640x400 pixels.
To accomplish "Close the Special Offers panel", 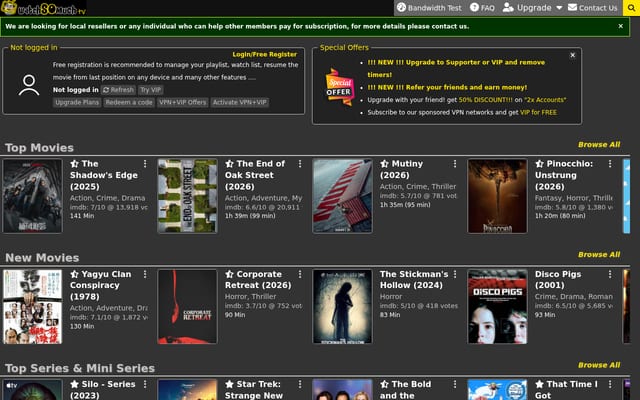I will [573, 55].
